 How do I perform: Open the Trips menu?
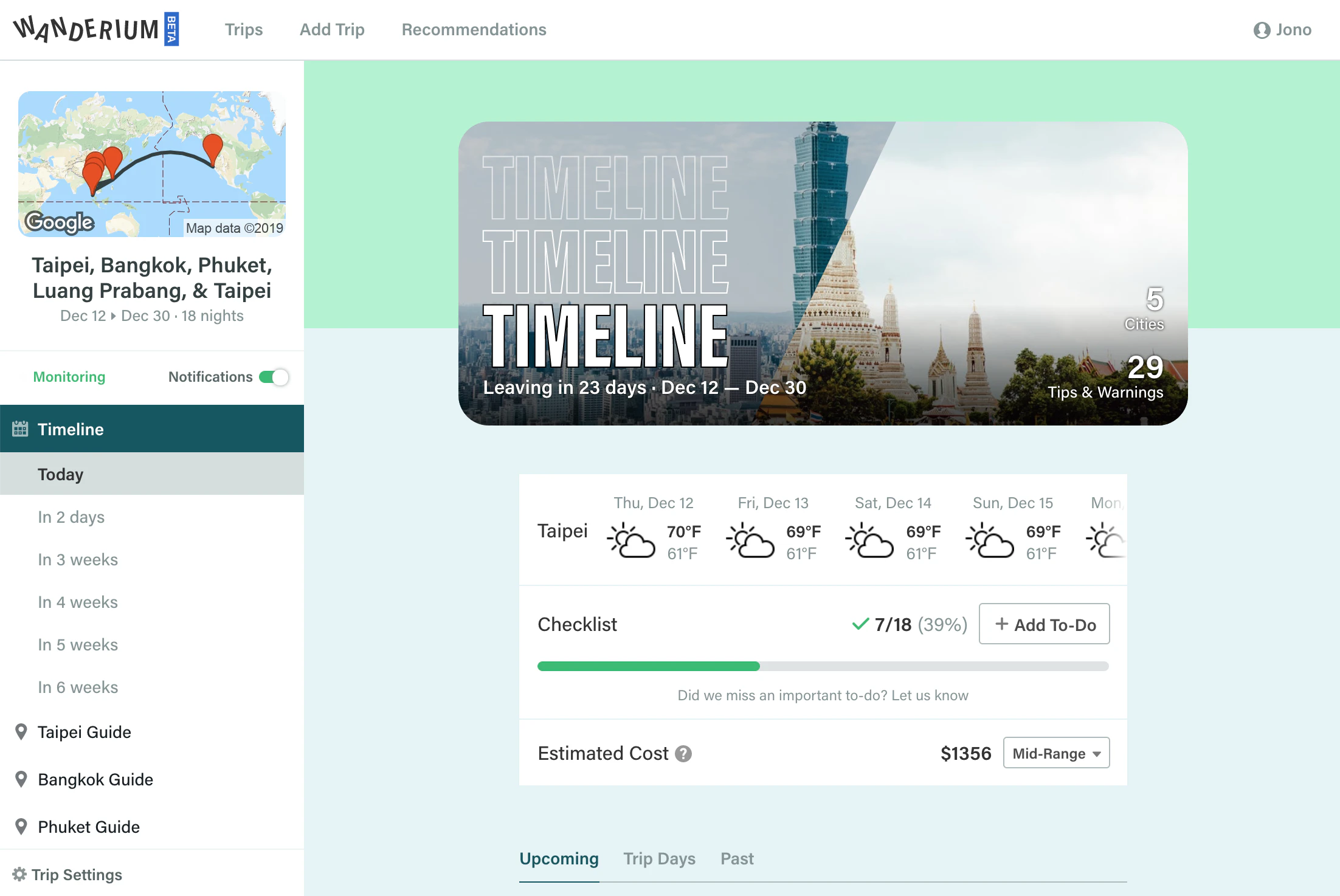pyautogui.click(x=244, y=30)
